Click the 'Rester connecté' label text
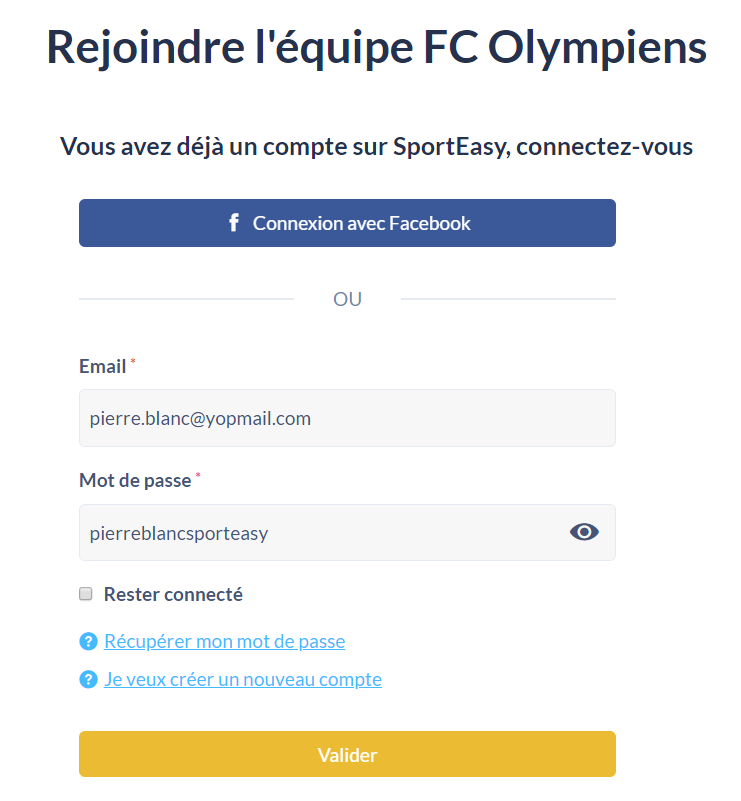Viewport: 741px width, 801px height. [173, 595]
